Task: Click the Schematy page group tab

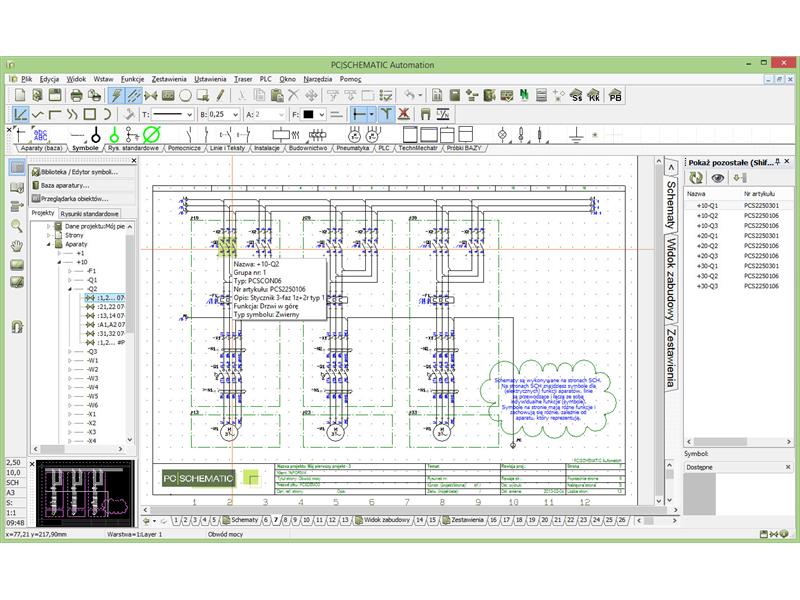Action: click(x=240, y=520)
